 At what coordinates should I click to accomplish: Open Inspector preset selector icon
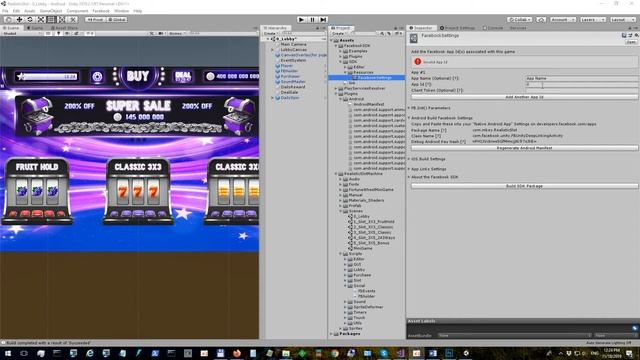pos(630,36)
